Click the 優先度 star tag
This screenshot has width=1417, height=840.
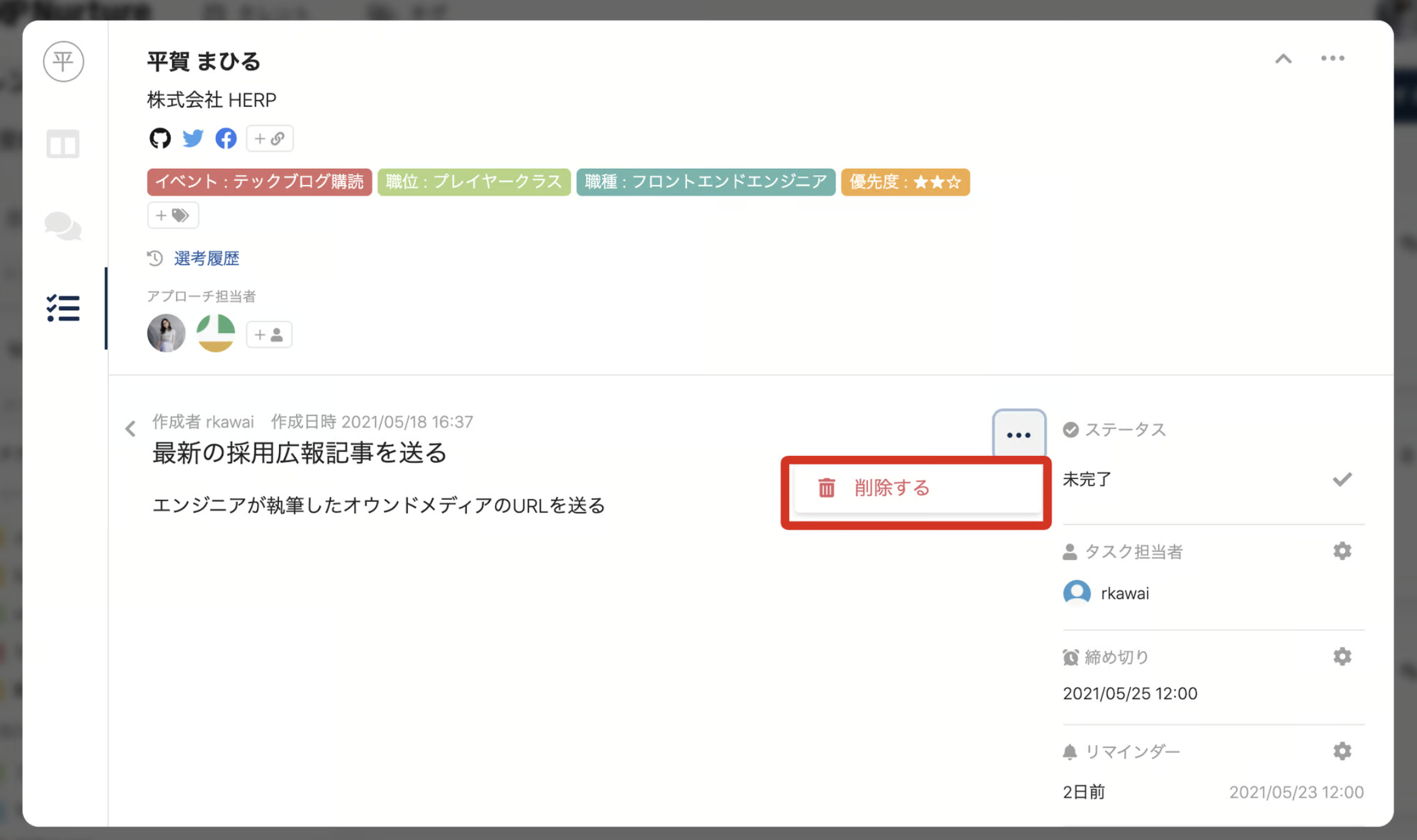[905, 182]
